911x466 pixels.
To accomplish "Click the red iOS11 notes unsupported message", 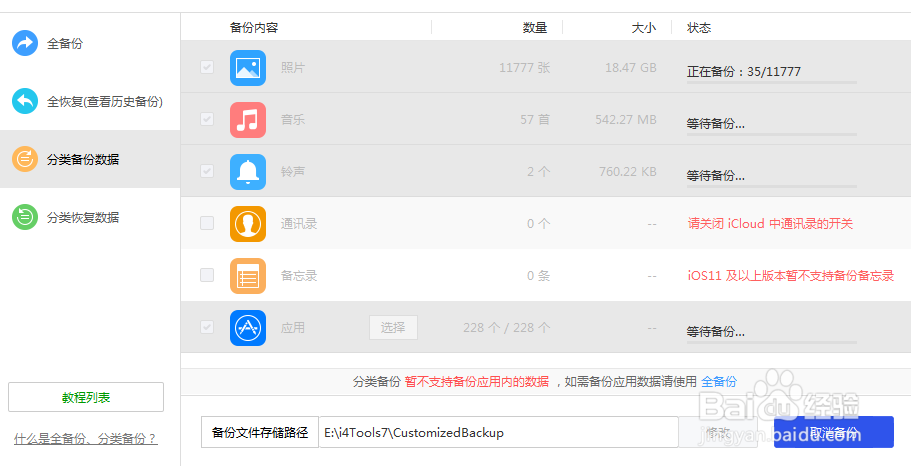I will pyautogui.click(x=791, y=275).
